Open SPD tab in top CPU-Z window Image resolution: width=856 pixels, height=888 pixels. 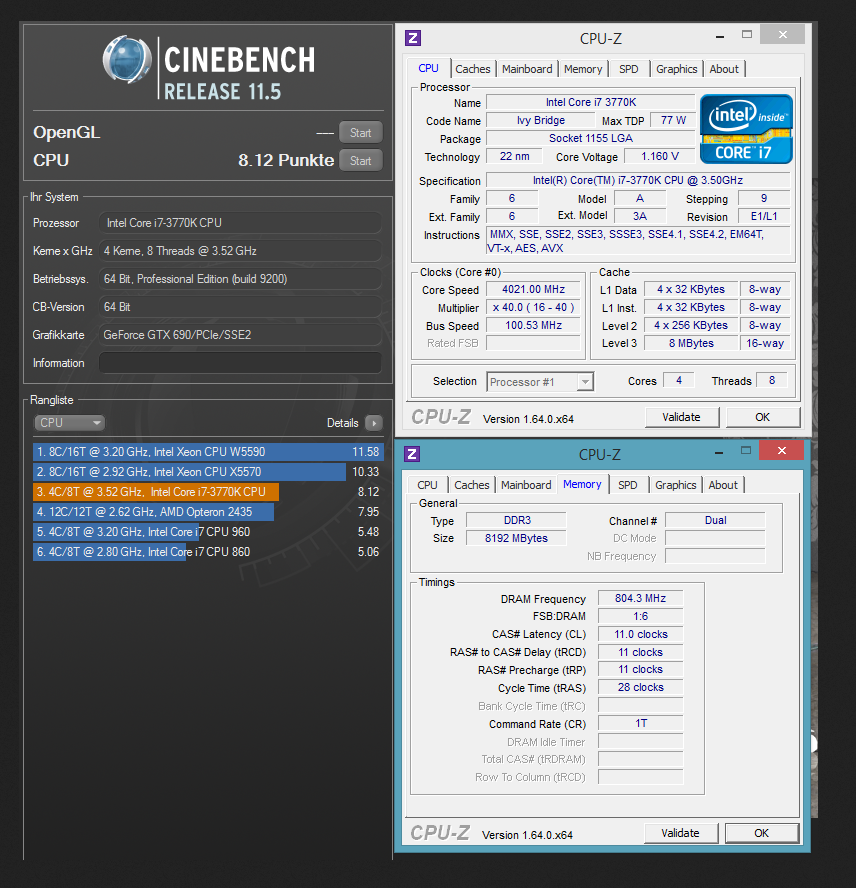(628, 69)
